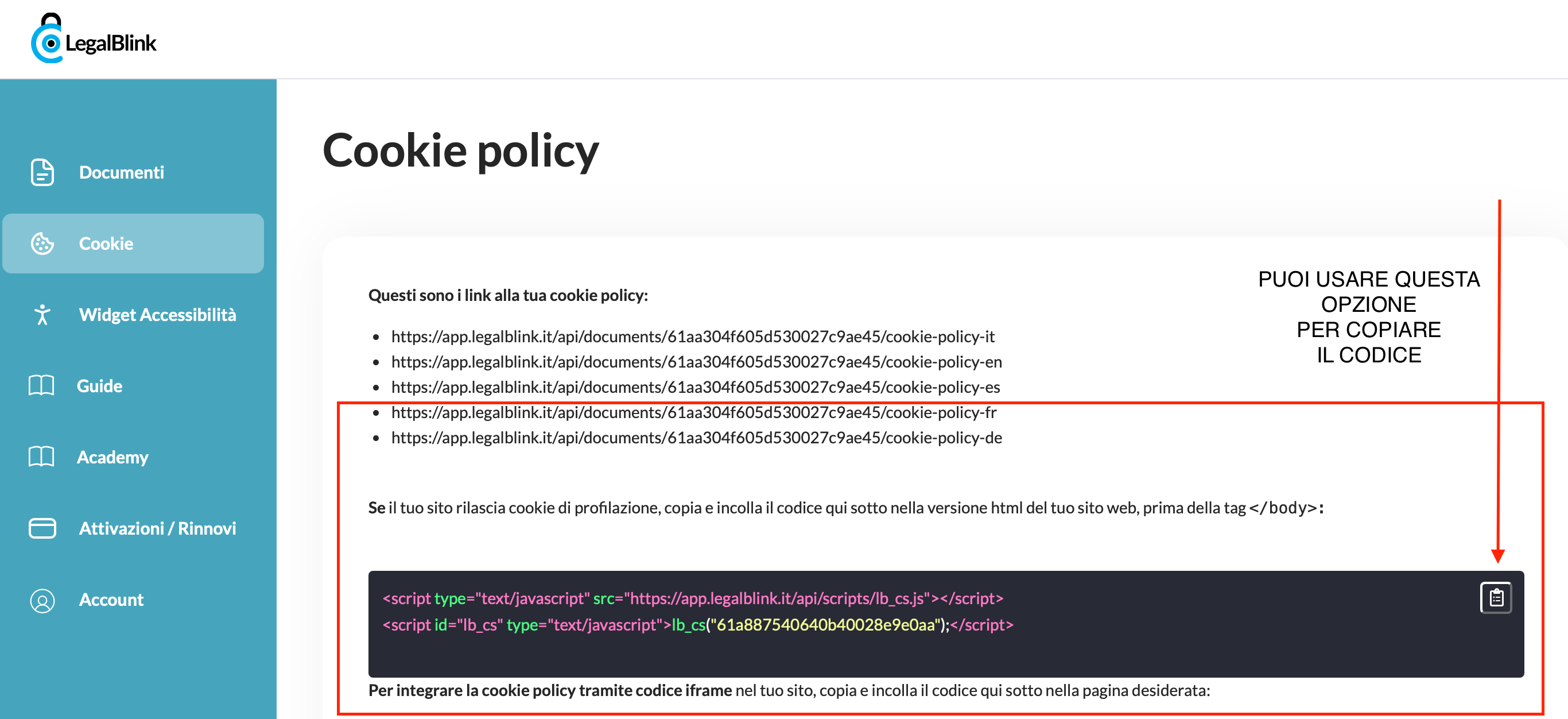
Task: Click the Account user icon
Action: pyautogui.click(x=42, y=600)
